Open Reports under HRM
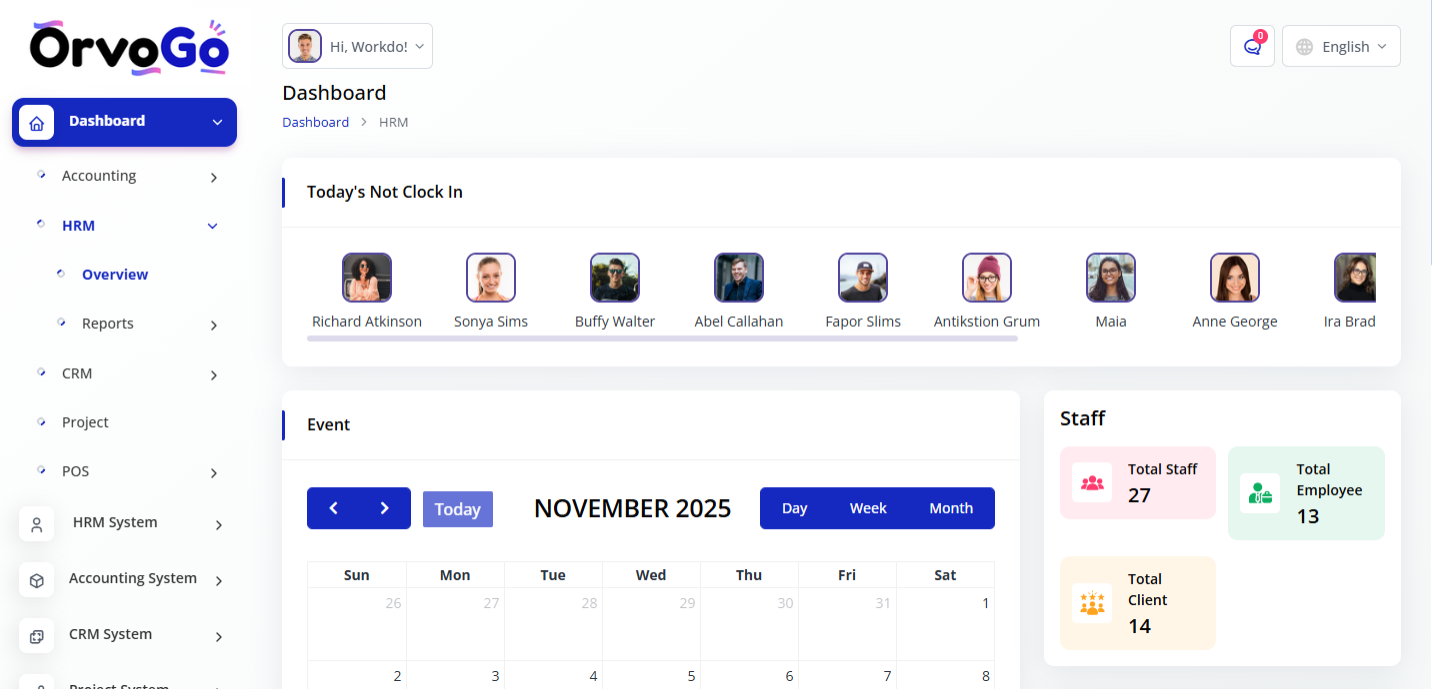Viewport: 1433px width, 689px height. click(x=108, y=324)
